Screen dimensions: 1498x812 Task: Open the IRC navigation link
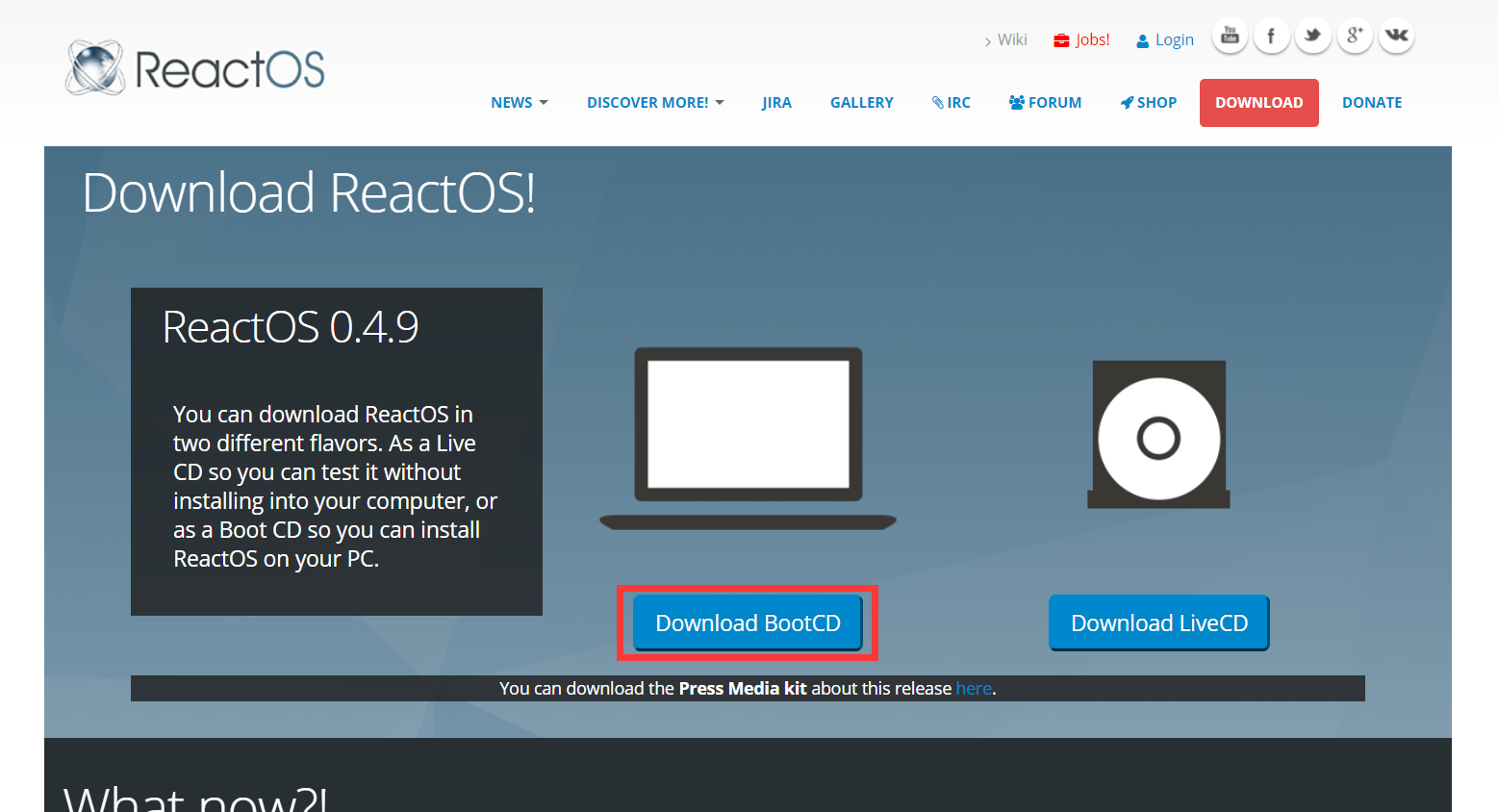pyautogui.click(x=952, y=103)
